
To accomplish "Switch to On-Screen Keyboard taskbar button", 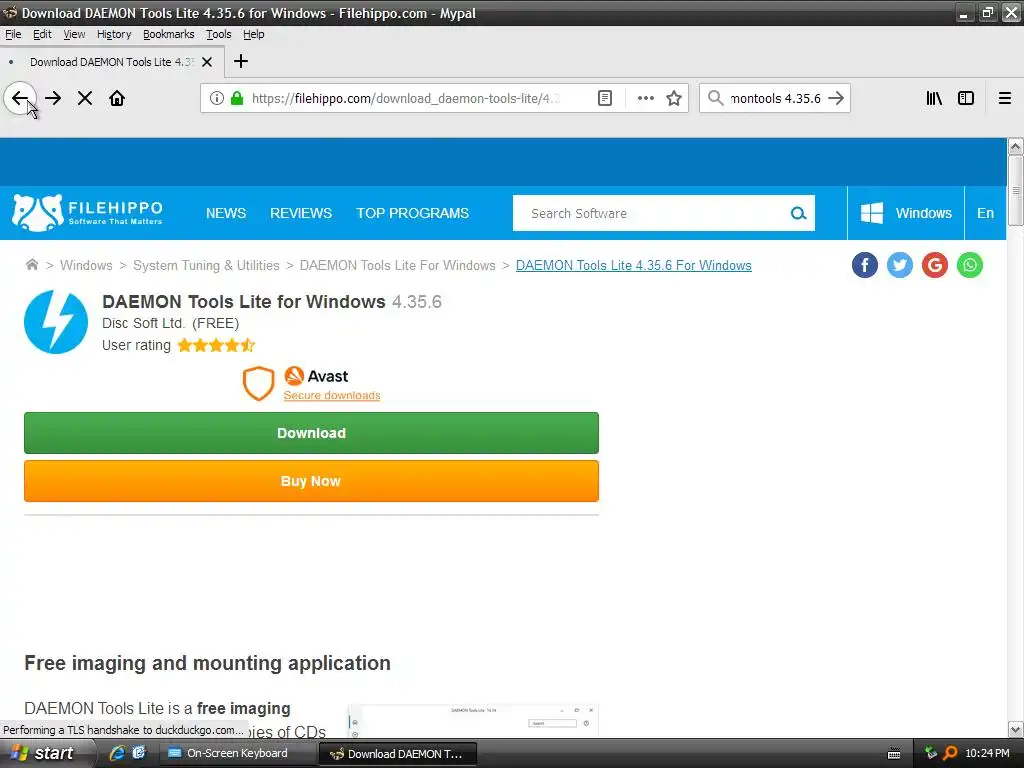I will click(236, 753).
